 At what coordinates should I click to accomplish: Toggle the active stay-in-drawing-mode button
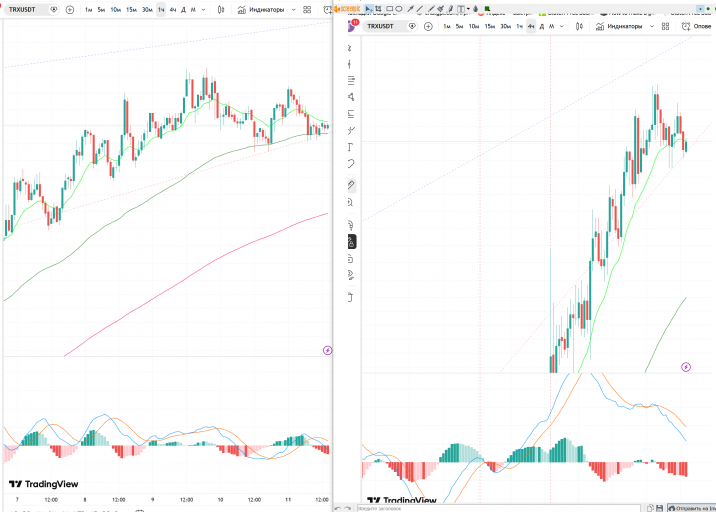coord(351,242)
